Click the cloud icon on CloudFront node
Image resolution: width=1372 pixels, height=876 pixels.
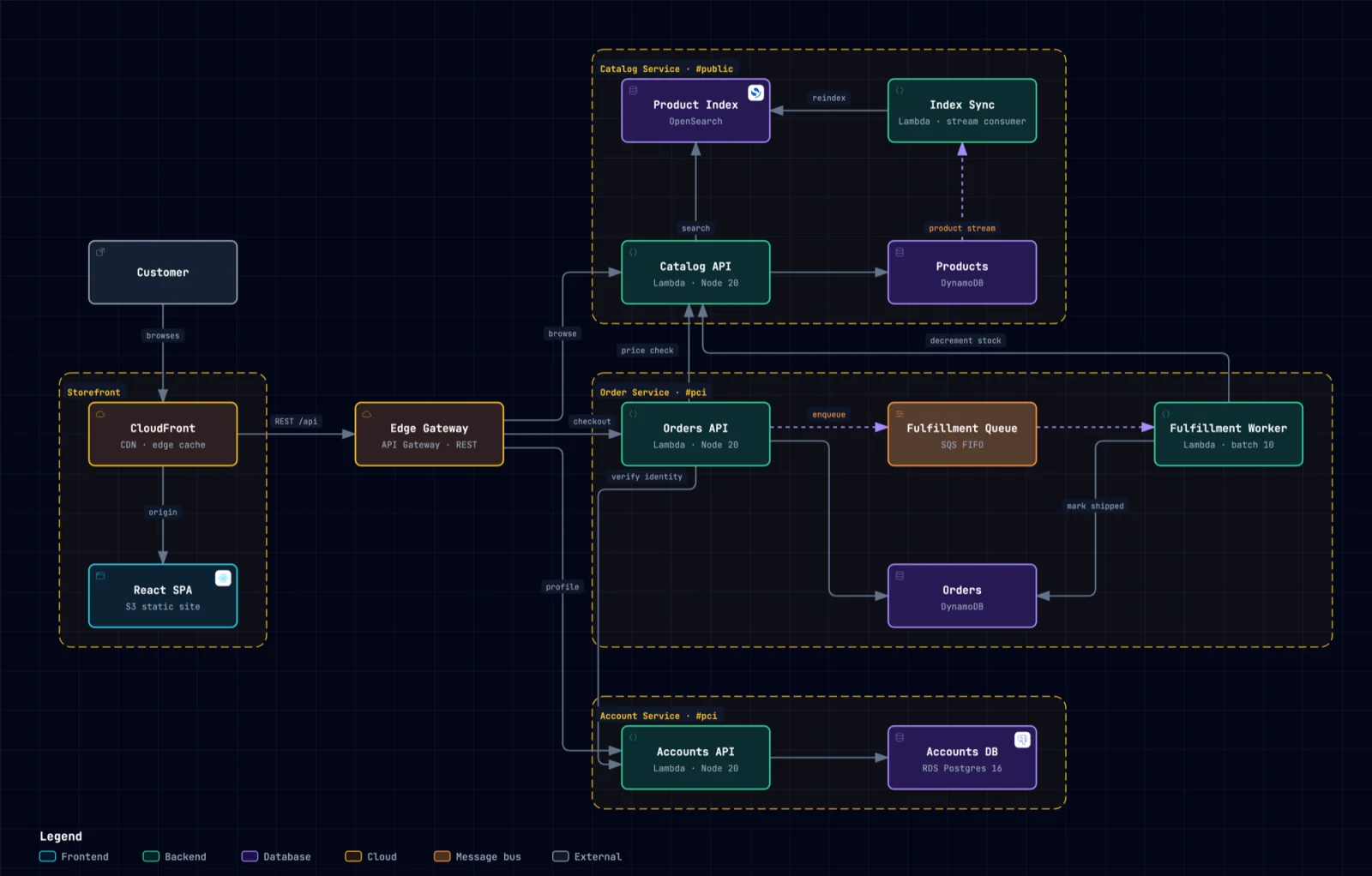coord(100,414)
